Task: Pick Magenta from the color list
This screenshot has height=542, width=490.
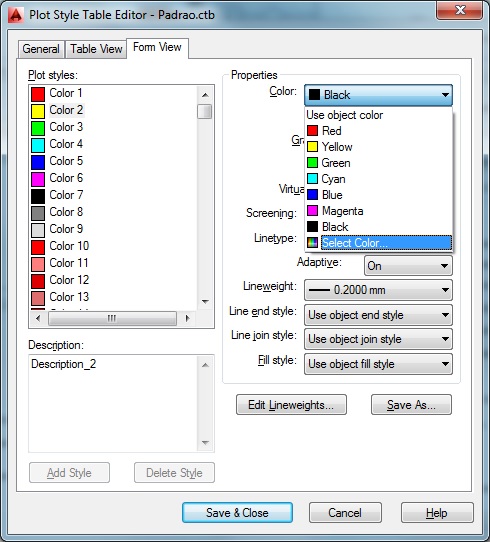Action: 379,211
